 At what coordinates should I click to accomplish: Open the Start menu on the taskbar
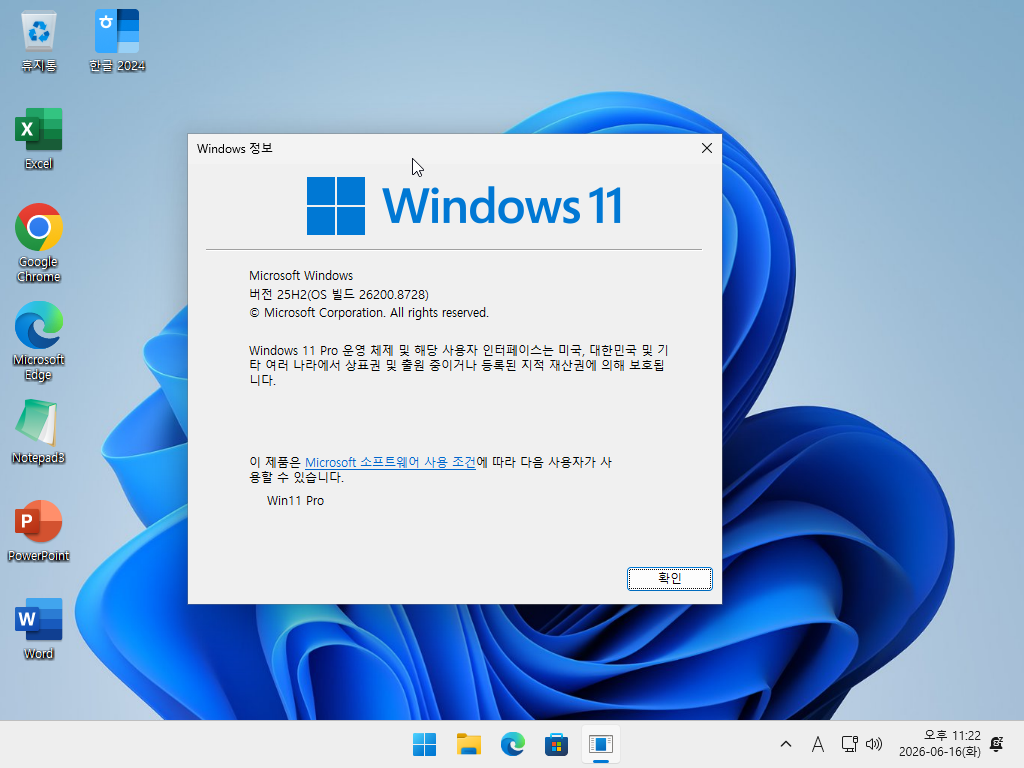pos(424,744)
